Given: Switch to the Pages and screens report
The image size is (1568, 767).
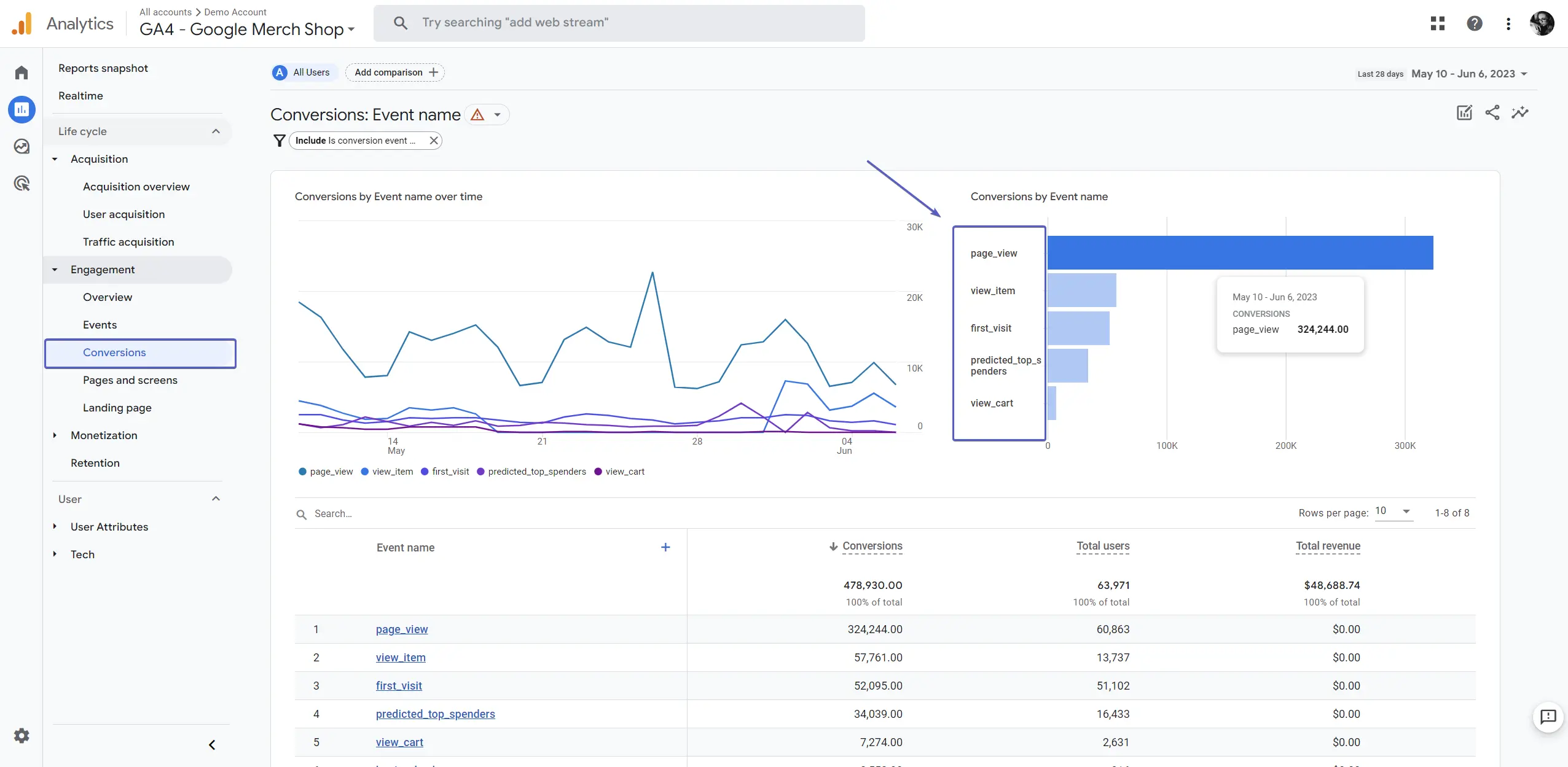Looking at the screenshot, I should [130, 380].
